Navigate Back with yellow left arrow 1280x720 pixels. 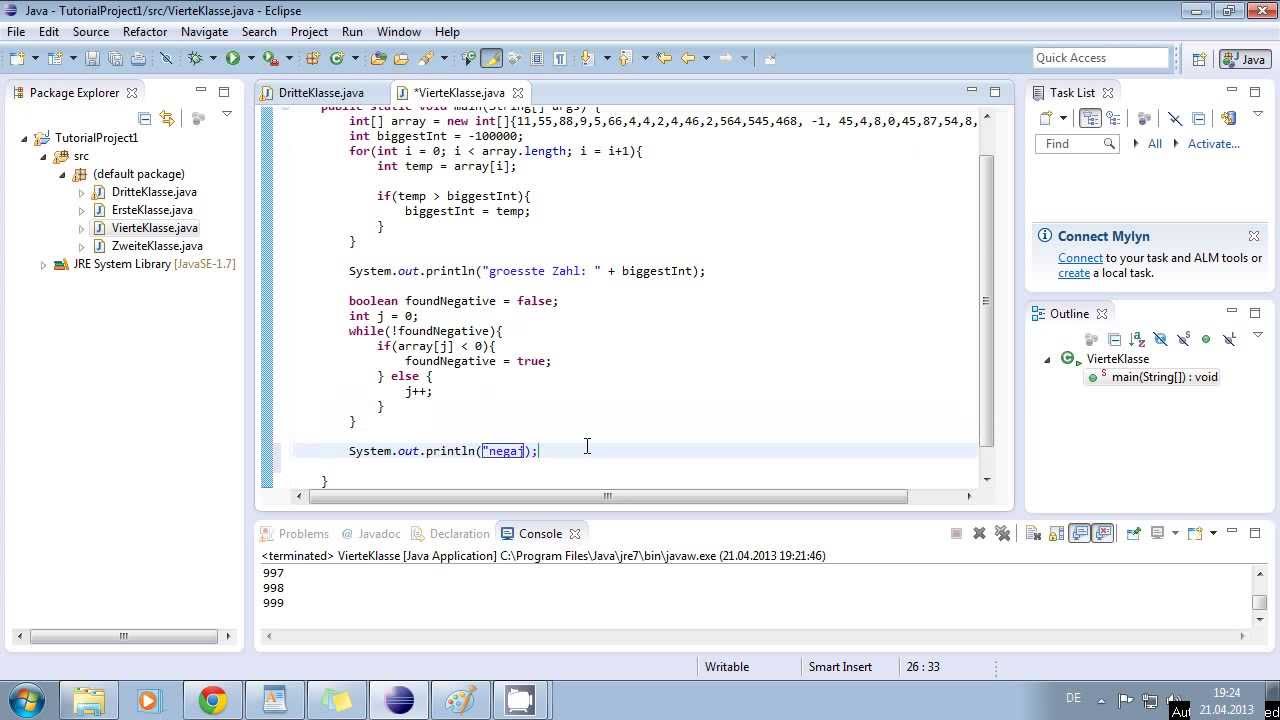pos(688,58)
